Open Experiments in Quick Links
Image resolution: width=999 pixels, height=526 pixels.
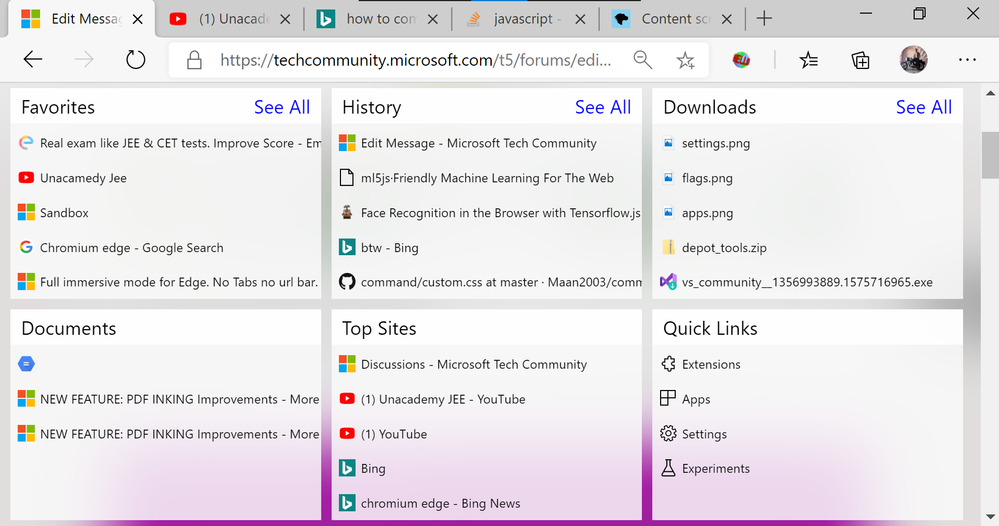tap(715, 469)
